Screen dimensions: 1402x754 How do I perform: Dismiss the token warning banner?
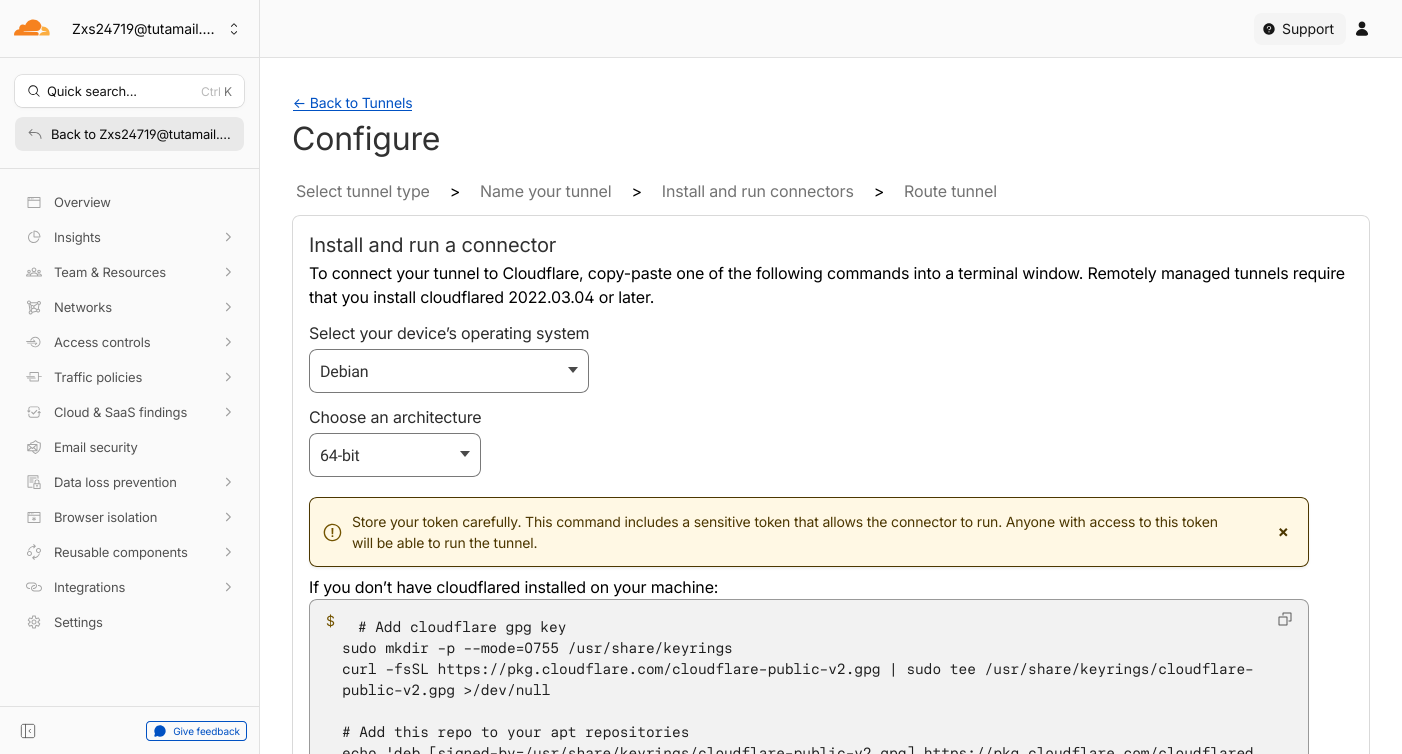[1283, 532]
